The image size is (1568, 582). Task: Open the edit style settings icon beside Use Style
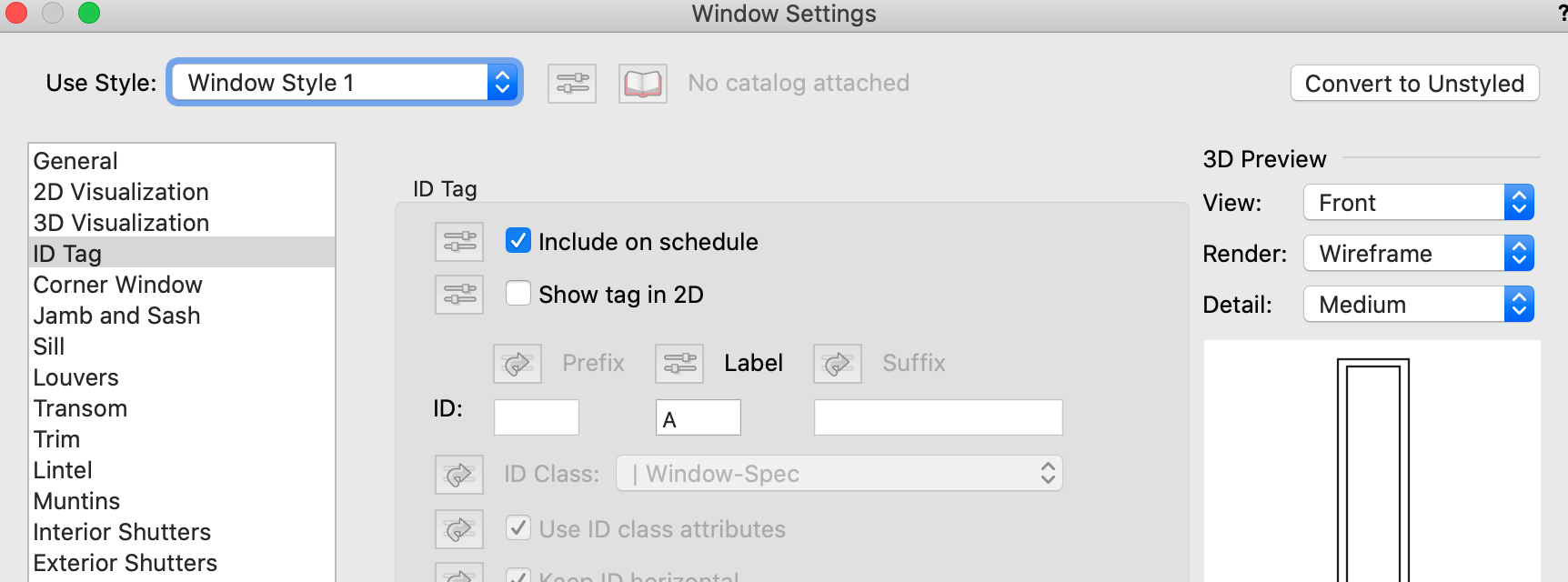tap(571, 83)
